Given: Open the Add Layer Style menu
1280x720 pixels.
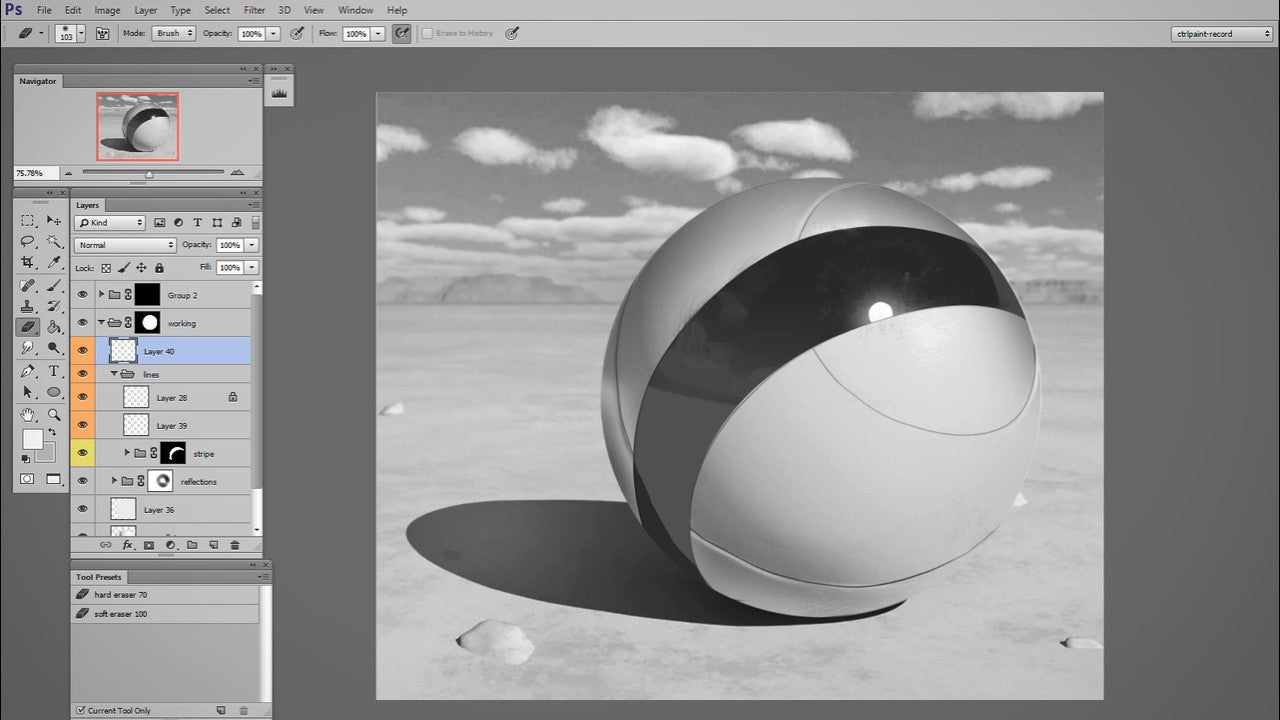Looking at the screenshot, I should (127, 545).
